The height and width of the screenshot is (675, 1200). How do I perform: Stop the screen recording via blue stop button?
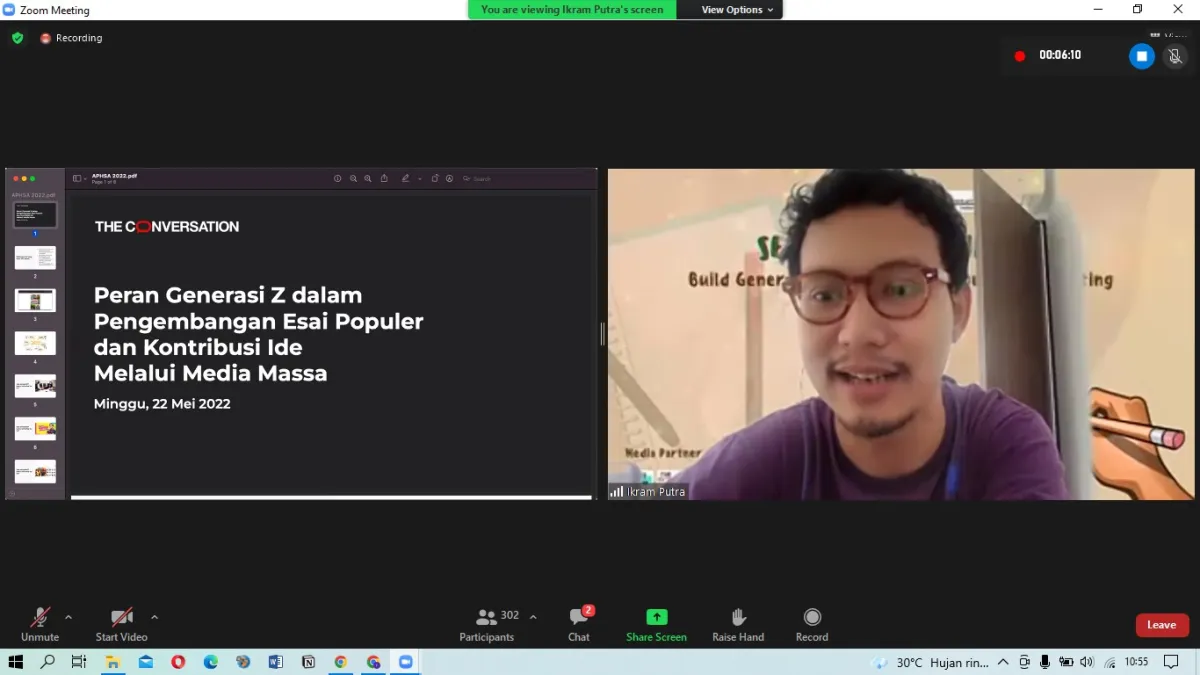pyautogui.click(x=1141, y=56)
